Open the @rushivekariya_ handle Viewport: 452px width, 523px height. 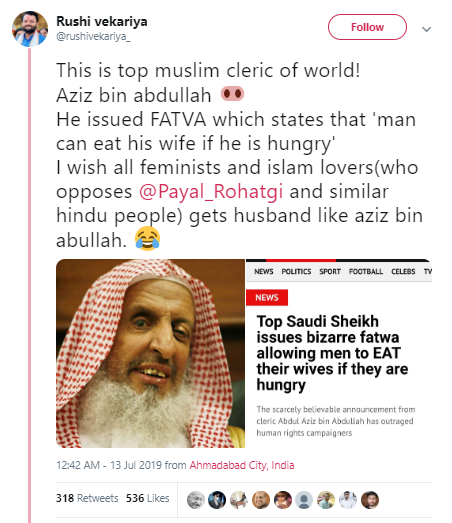93,37
